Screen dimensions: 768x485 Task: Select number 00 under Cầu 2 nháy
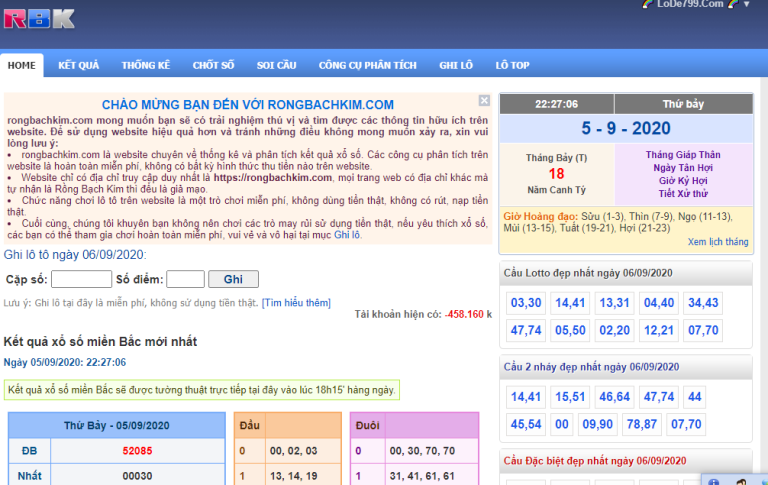[561, 424]
